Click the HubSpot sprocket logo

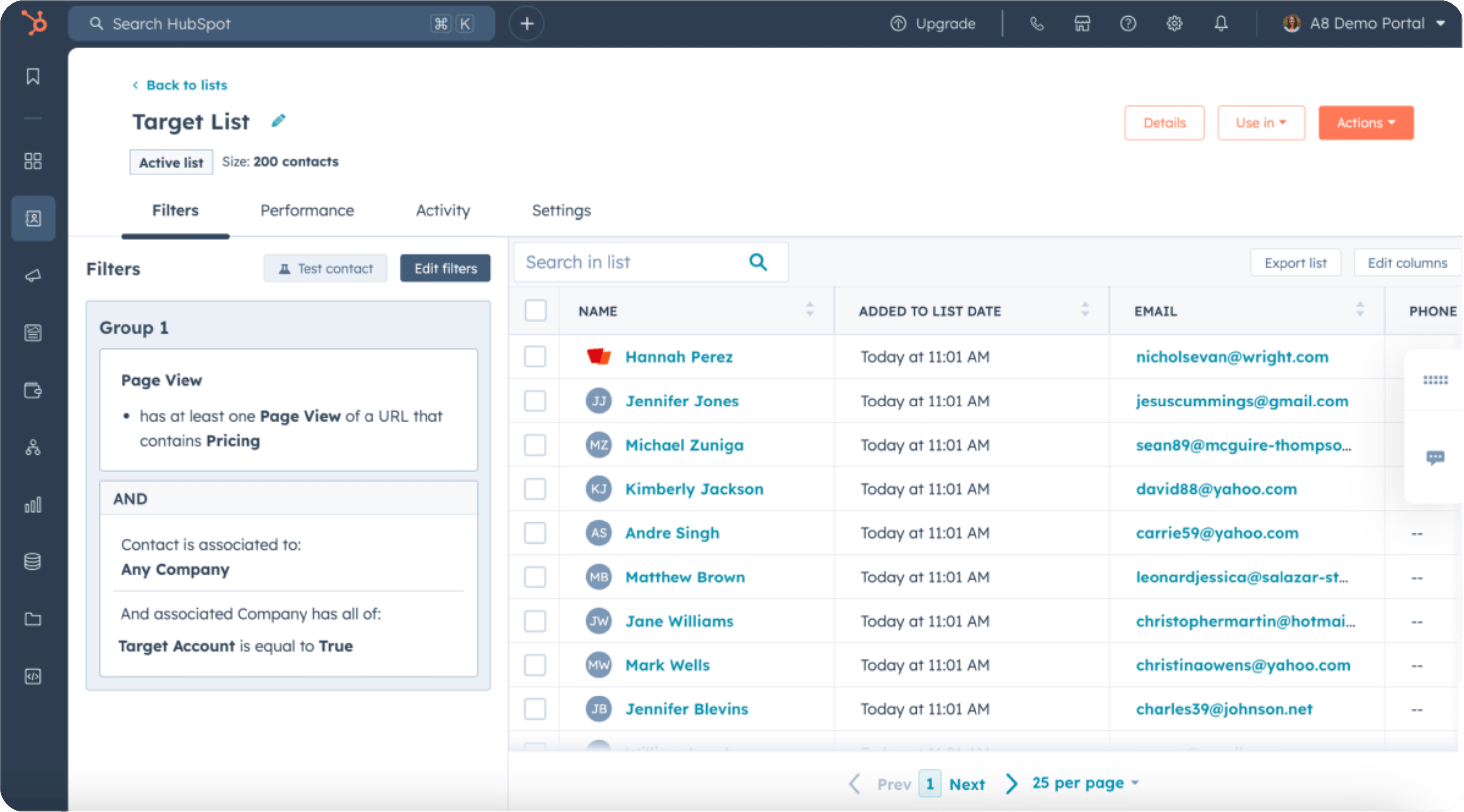34,23
